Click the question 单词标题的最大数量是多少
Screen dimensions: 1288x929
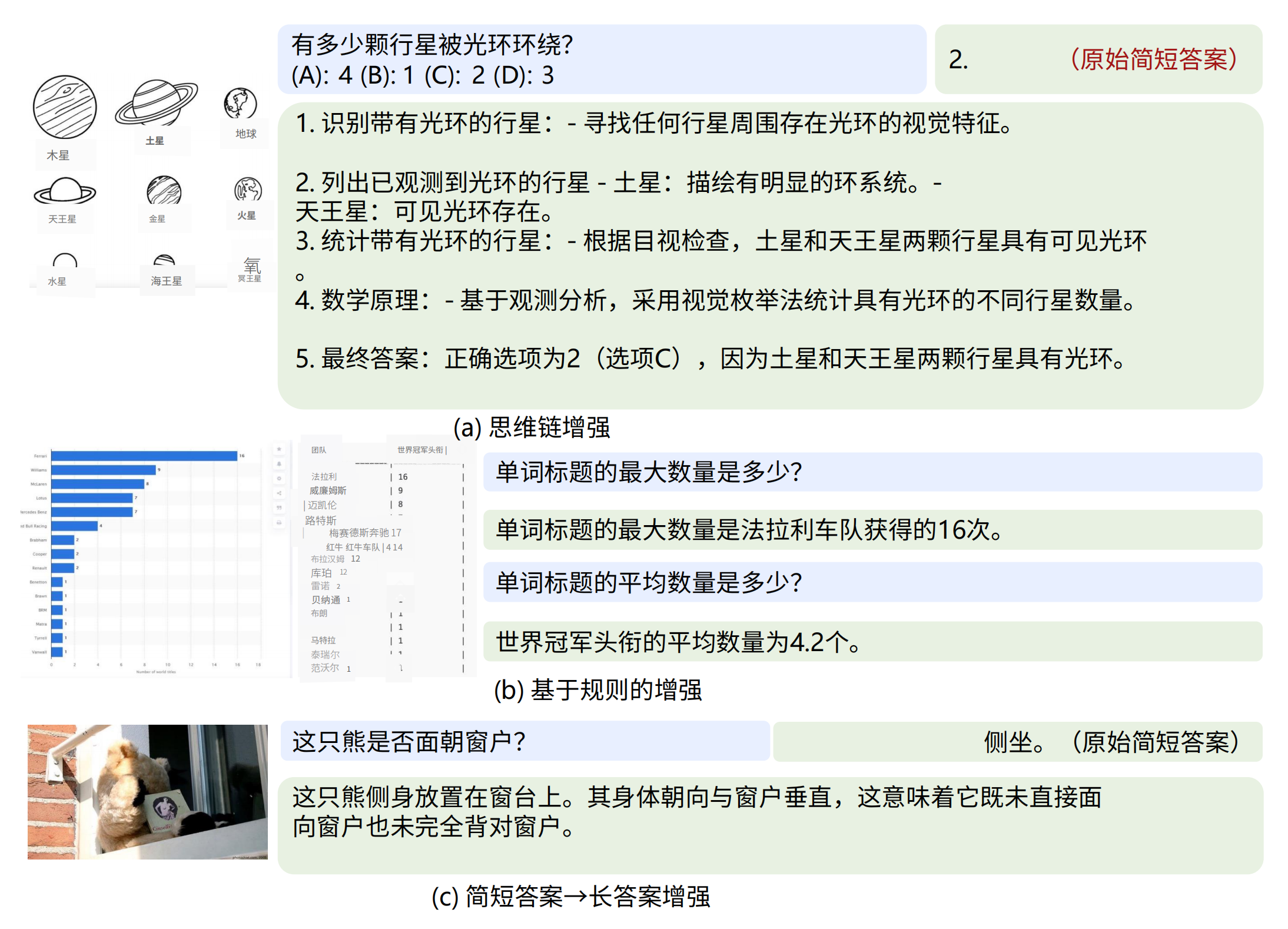648,472
